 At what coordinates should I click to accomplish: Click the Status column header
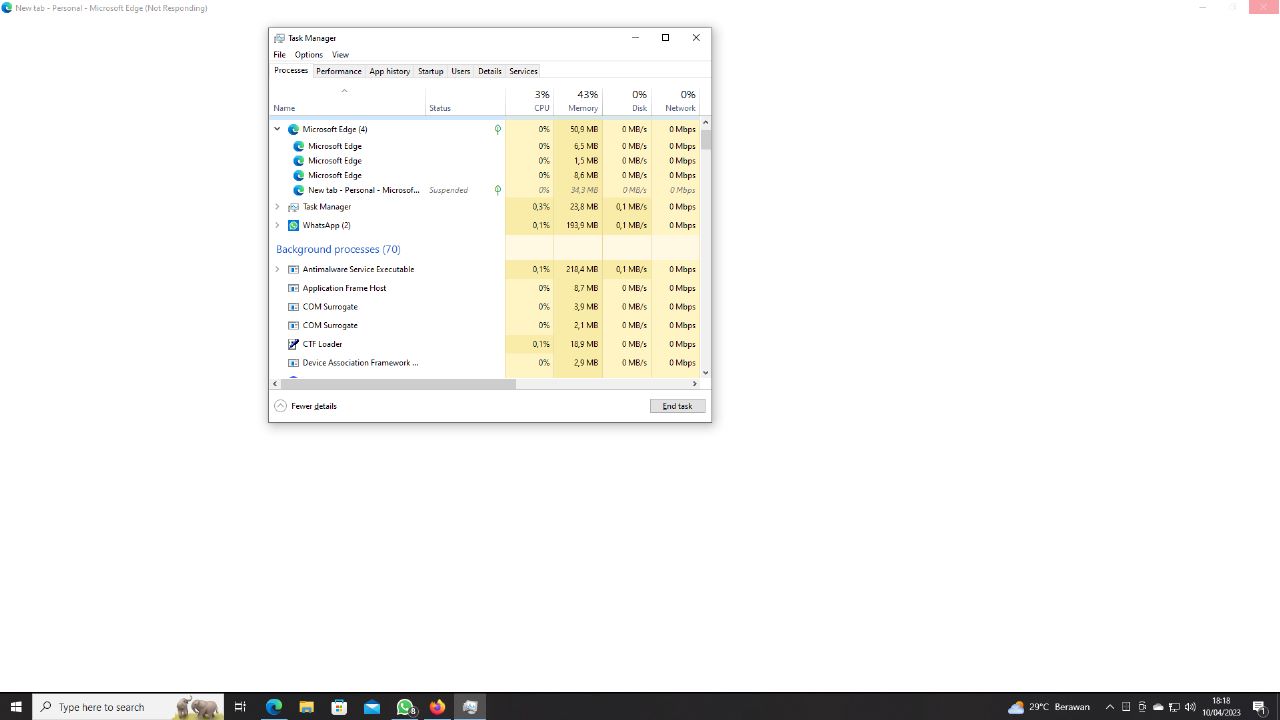(x=465, y=100)
